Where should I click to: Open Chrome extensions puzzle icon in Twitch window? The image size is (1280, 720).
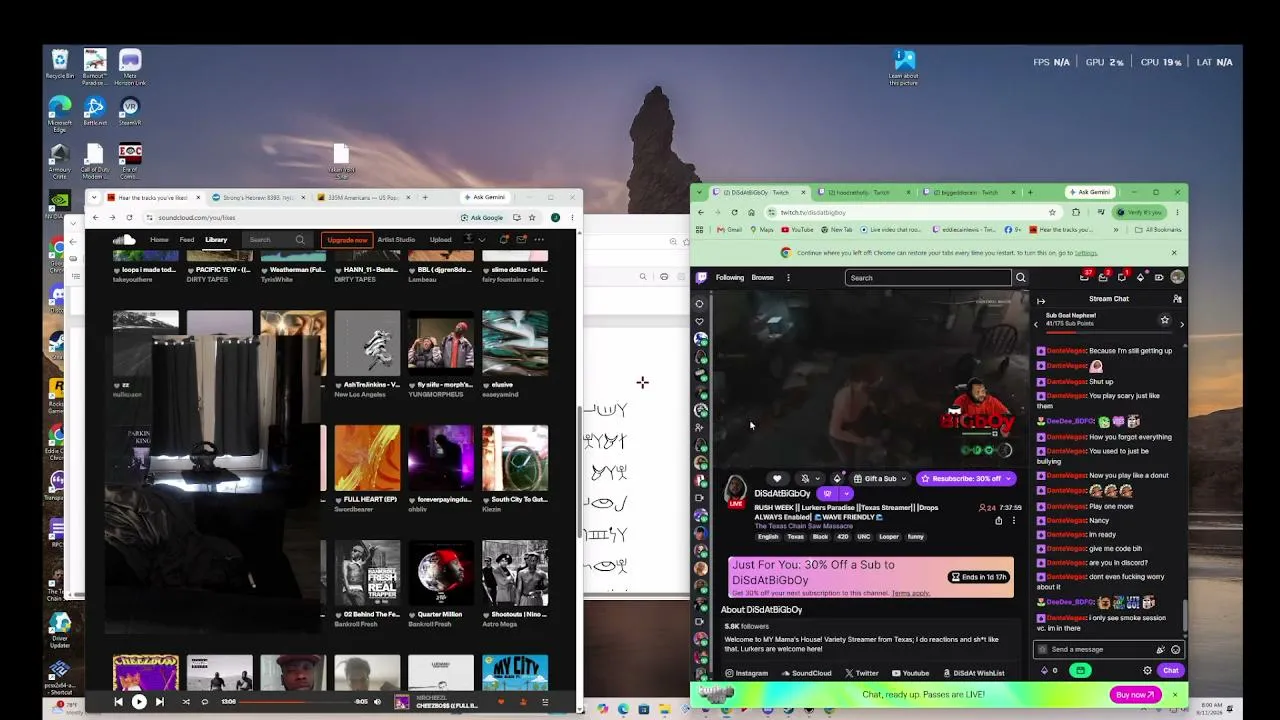(x=1076, y=212)
